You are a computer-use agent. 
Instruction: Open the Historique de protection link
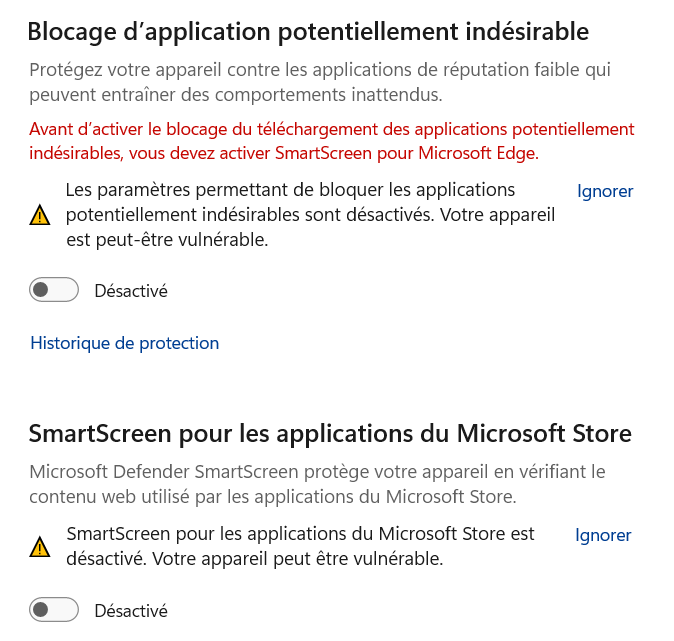click(x=125, y=343)
